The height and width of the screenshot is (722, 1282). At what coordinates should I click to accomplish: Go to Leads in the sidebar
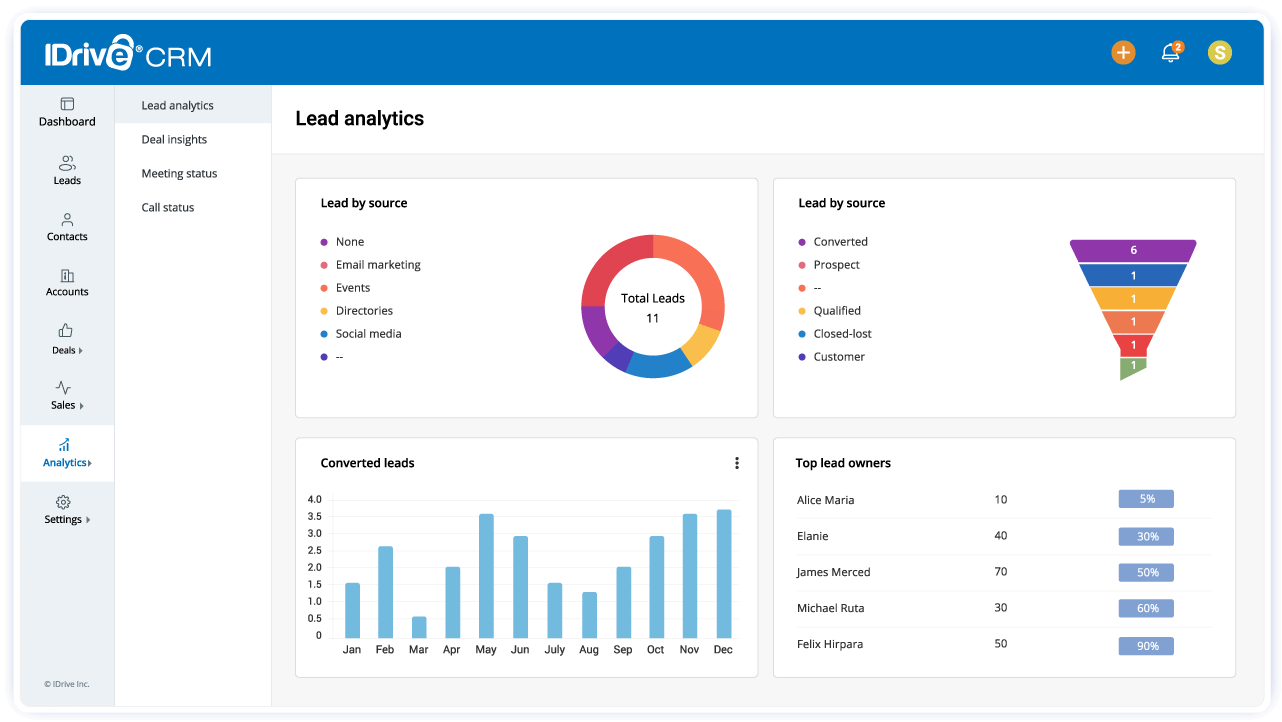click(67, 170)
